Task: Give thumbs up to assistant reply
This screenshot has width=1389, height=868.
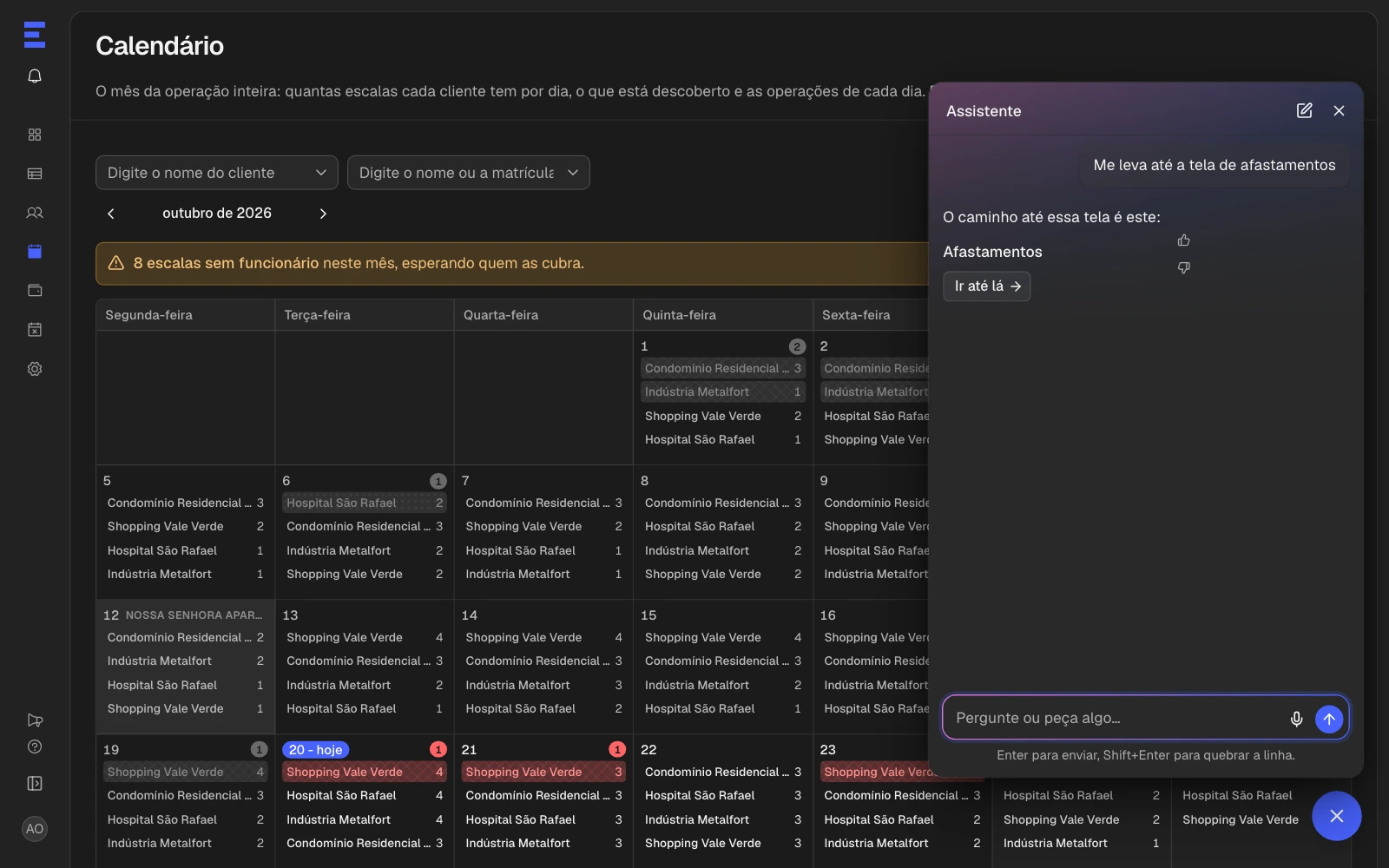Action: pos(1183,240)
